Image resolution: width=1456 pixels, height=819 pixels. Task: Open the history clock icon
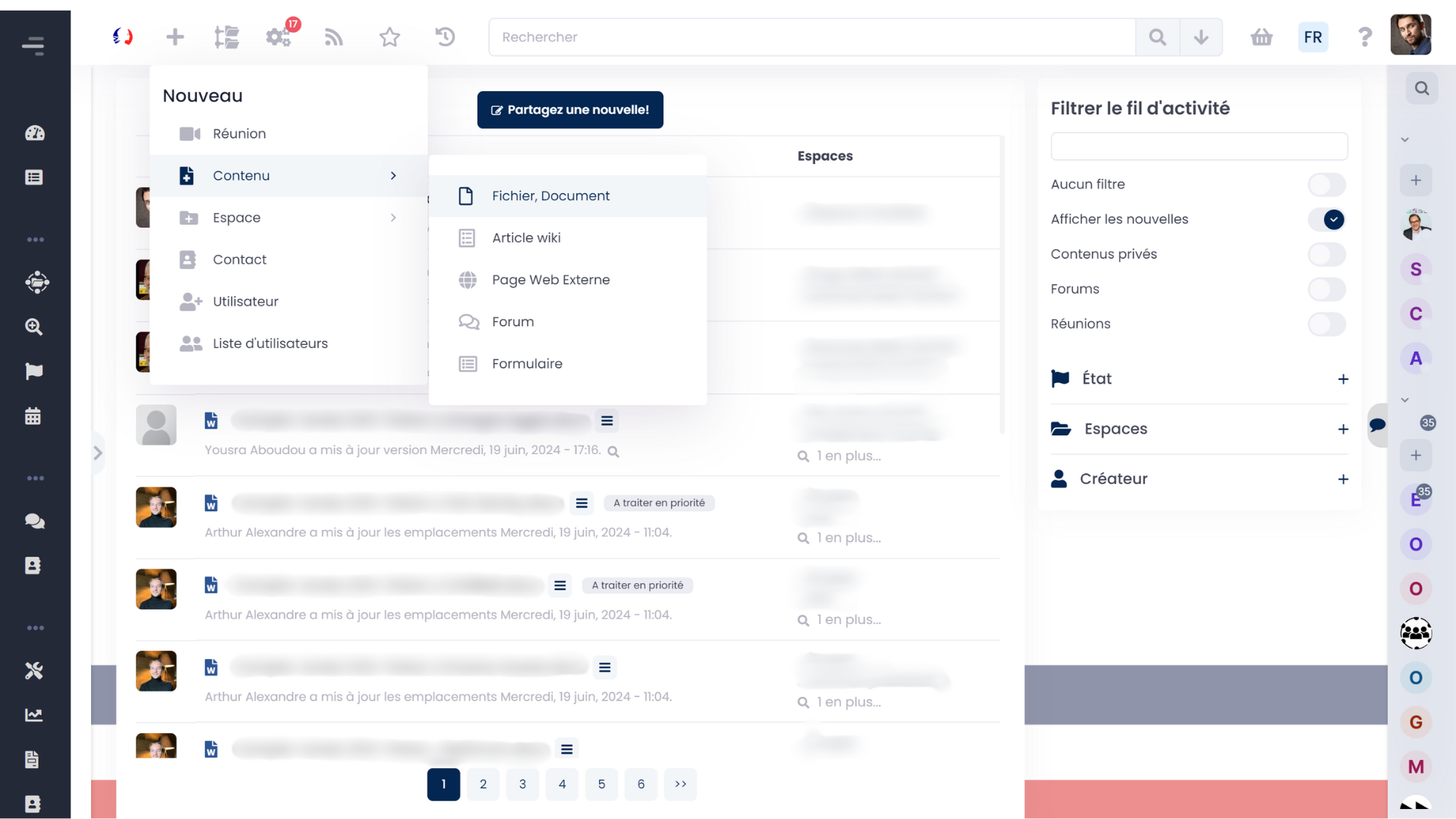pyautogui.click(x=445, y=36)
